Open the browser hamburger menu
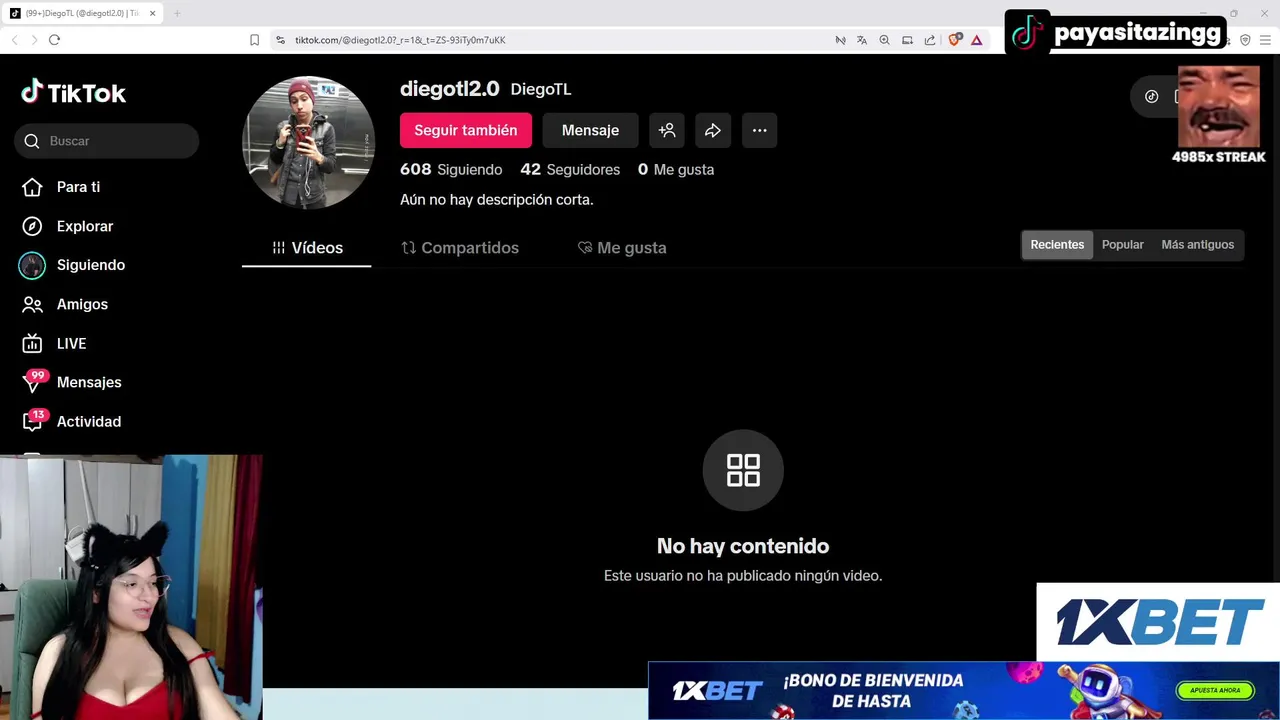 click(x=1267, y=40)
